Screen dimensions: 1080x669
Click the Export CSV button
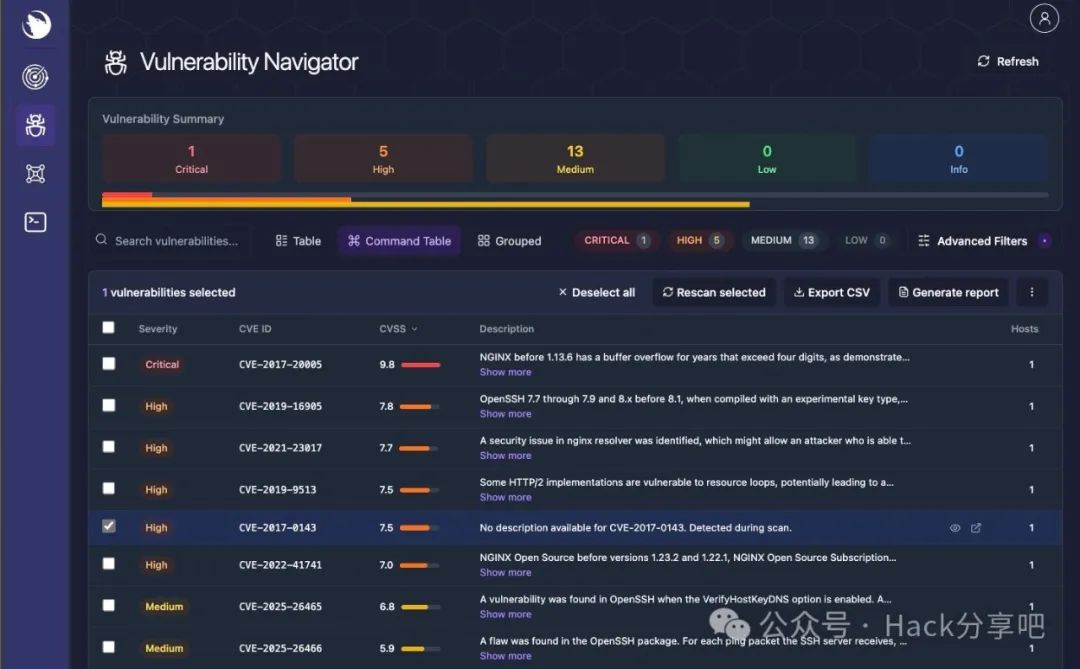(x=831, y=292)
